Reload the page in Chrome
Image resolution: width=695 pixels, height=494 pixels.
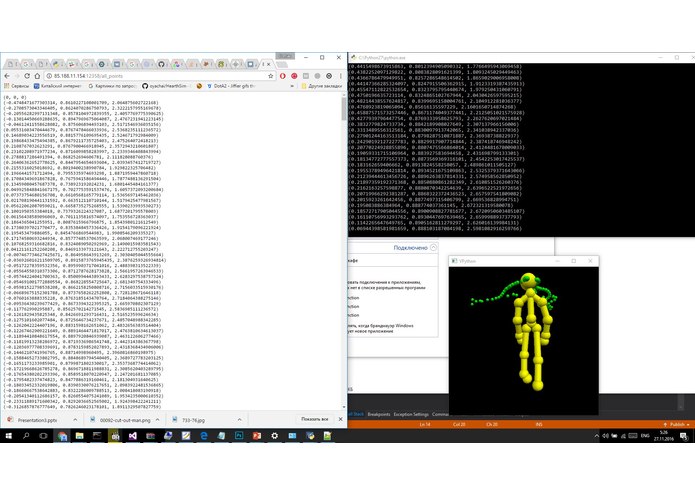pyautogui.click(x=27, y=76)
